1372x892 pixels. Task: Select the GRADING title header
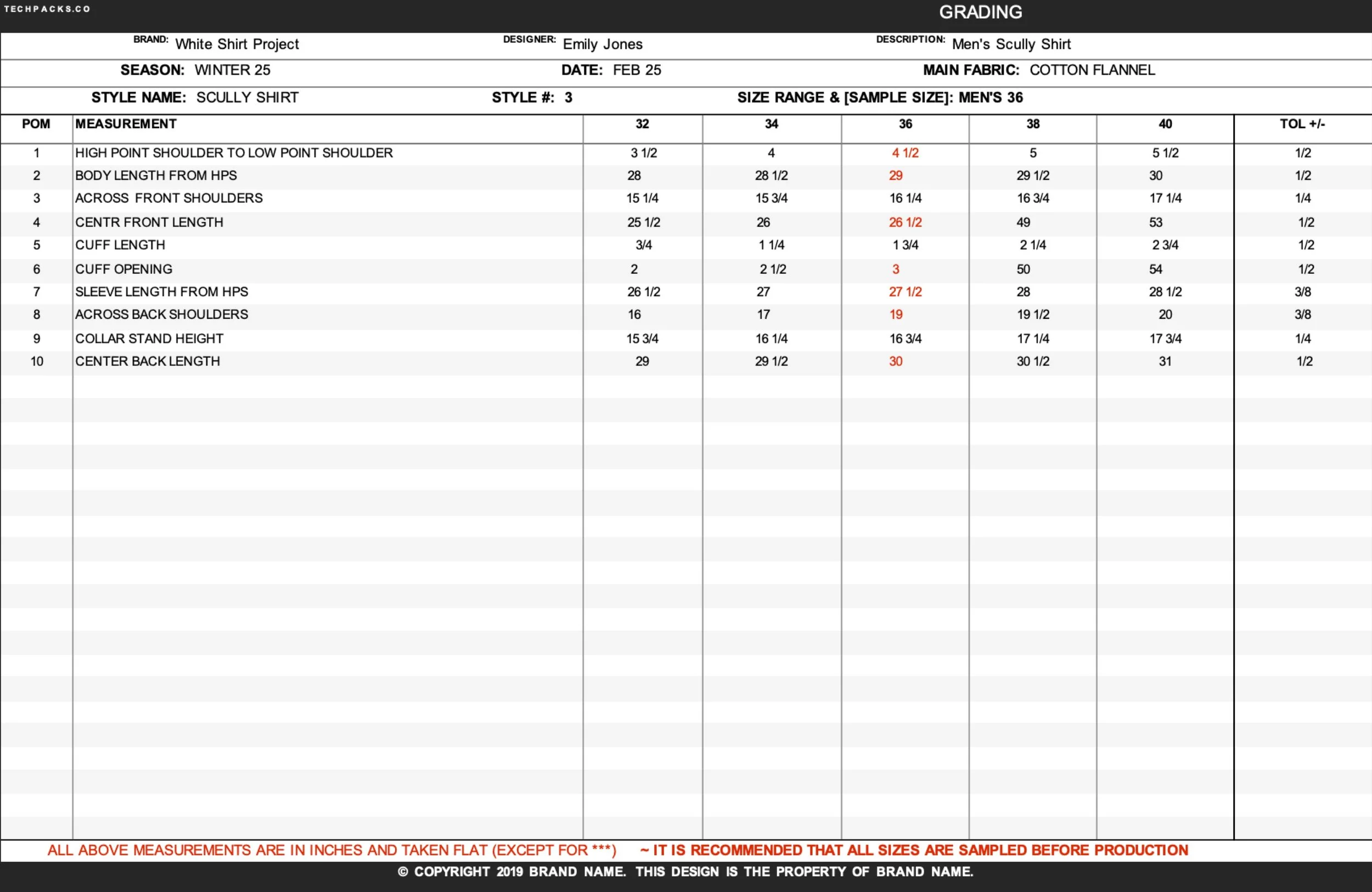click(x=980, y=12)
